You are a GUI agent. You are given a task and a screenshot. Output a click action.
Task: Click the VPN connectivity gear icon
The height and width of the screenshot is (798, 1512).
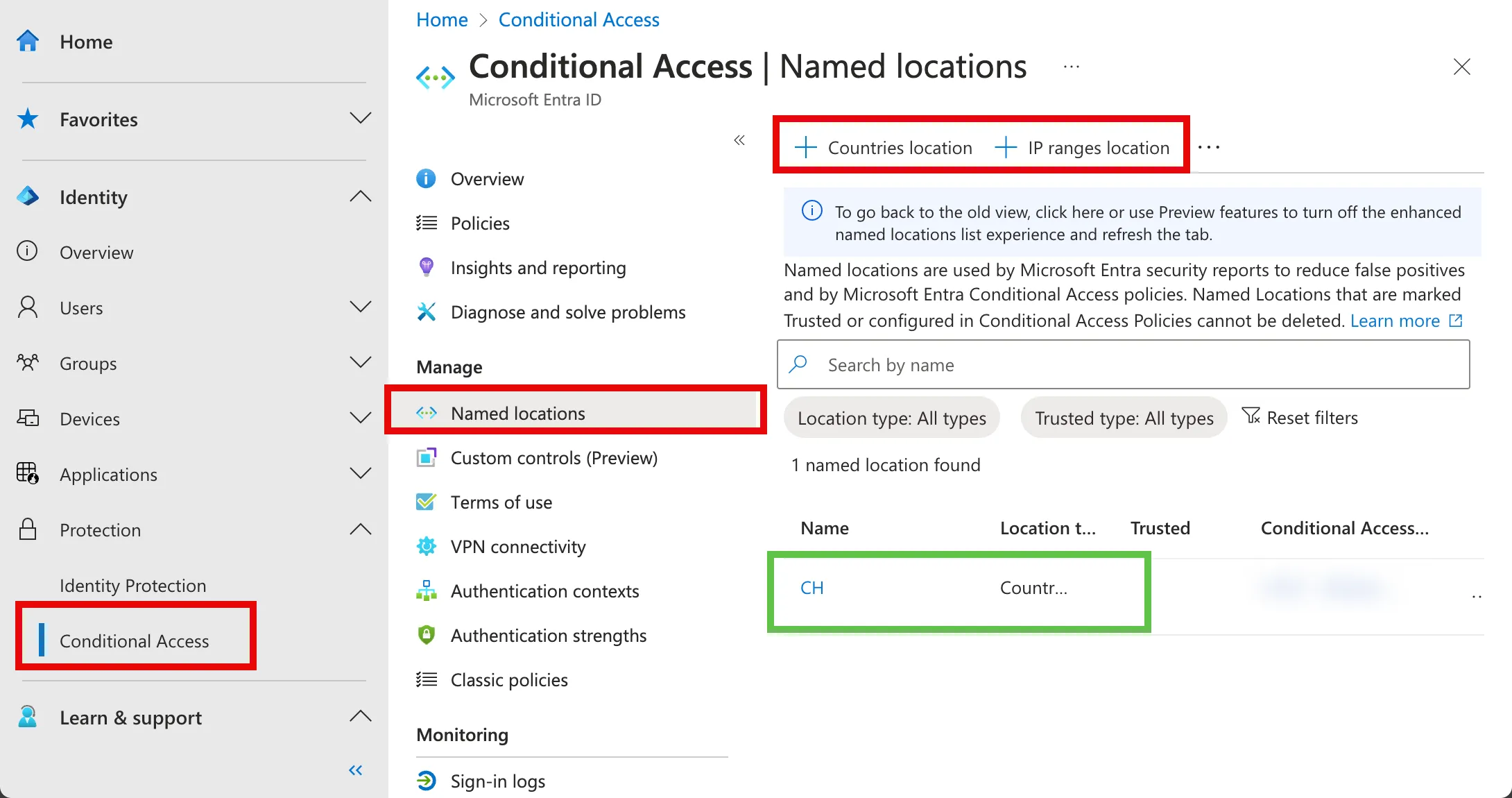coord(427,546)
